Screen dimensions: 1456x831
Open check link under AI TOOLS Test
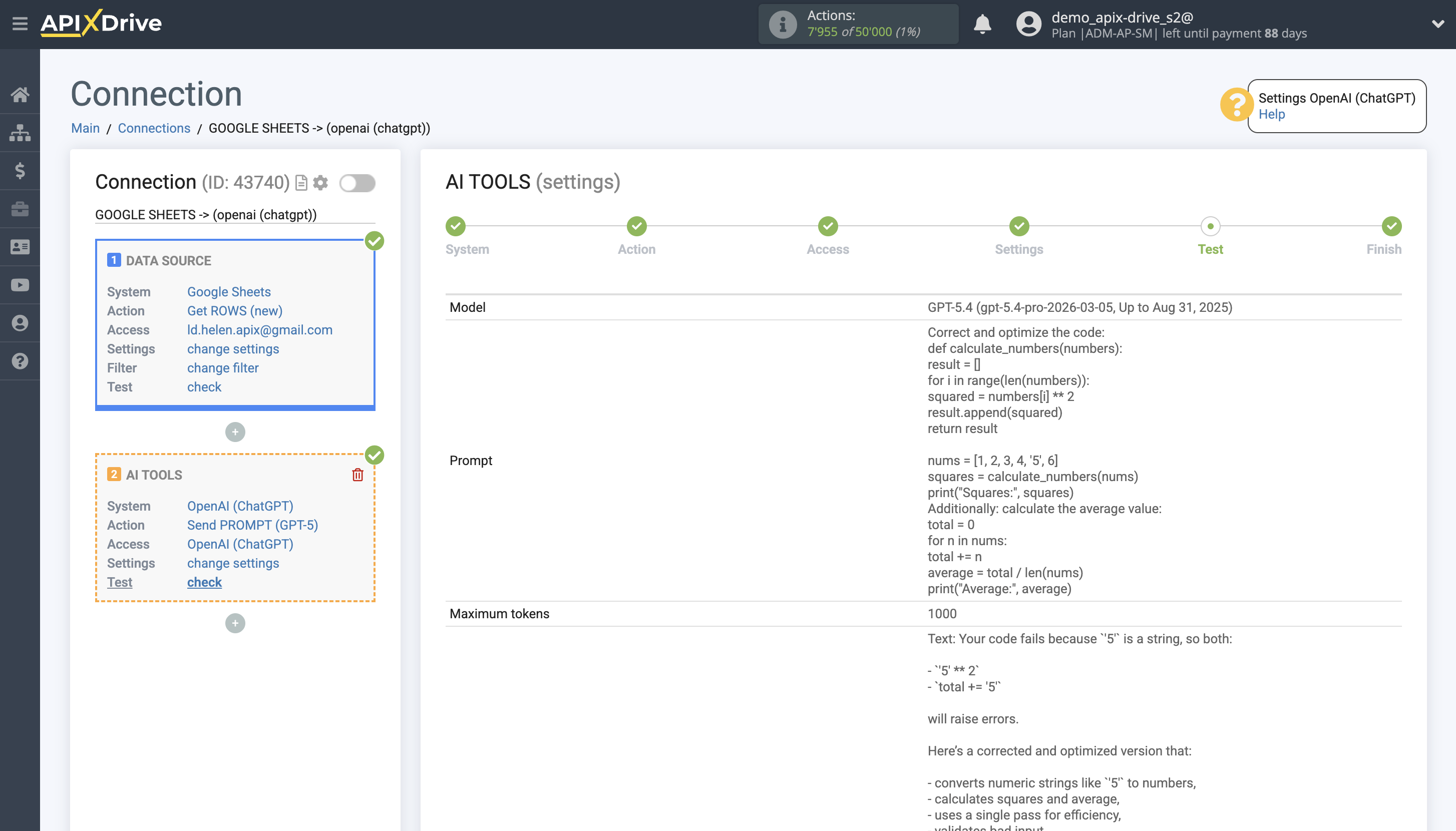[204, 582]
